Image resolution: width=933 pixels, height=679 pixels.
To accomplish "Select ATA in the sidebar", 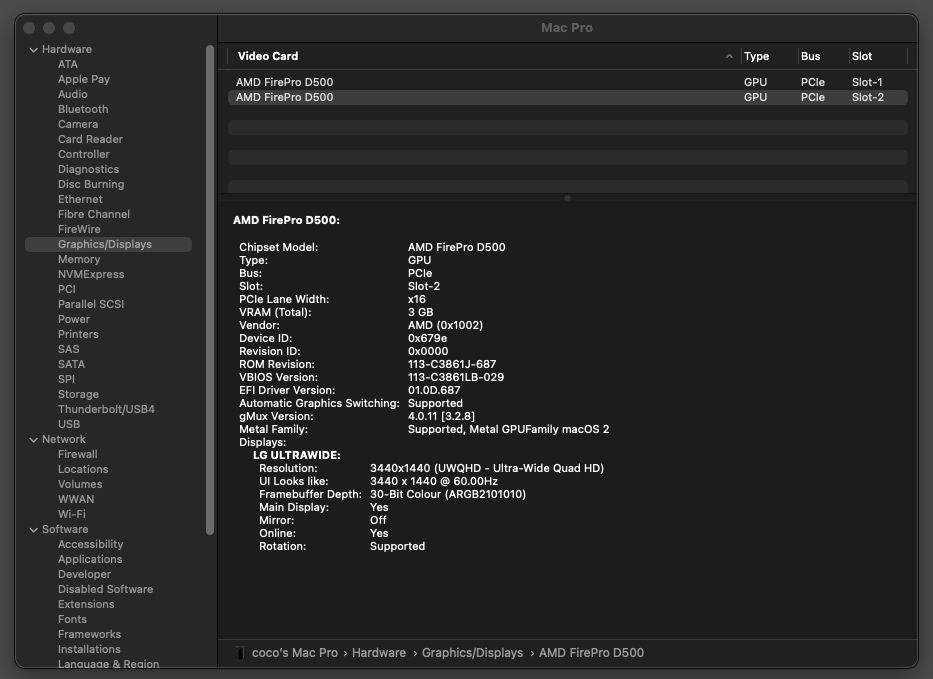I will pos(68,64).
